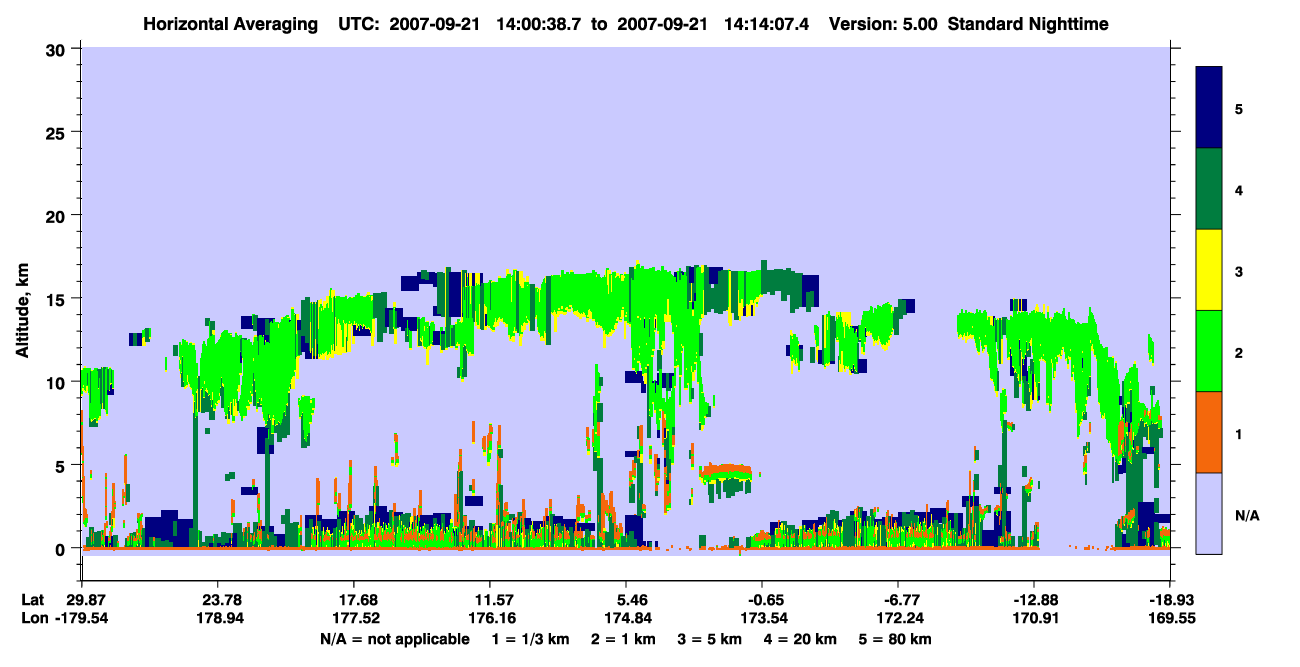Screen dimensions: 1300x667
Task: Click legend text 'N/A = not applicable'
Action: point(394,639)
